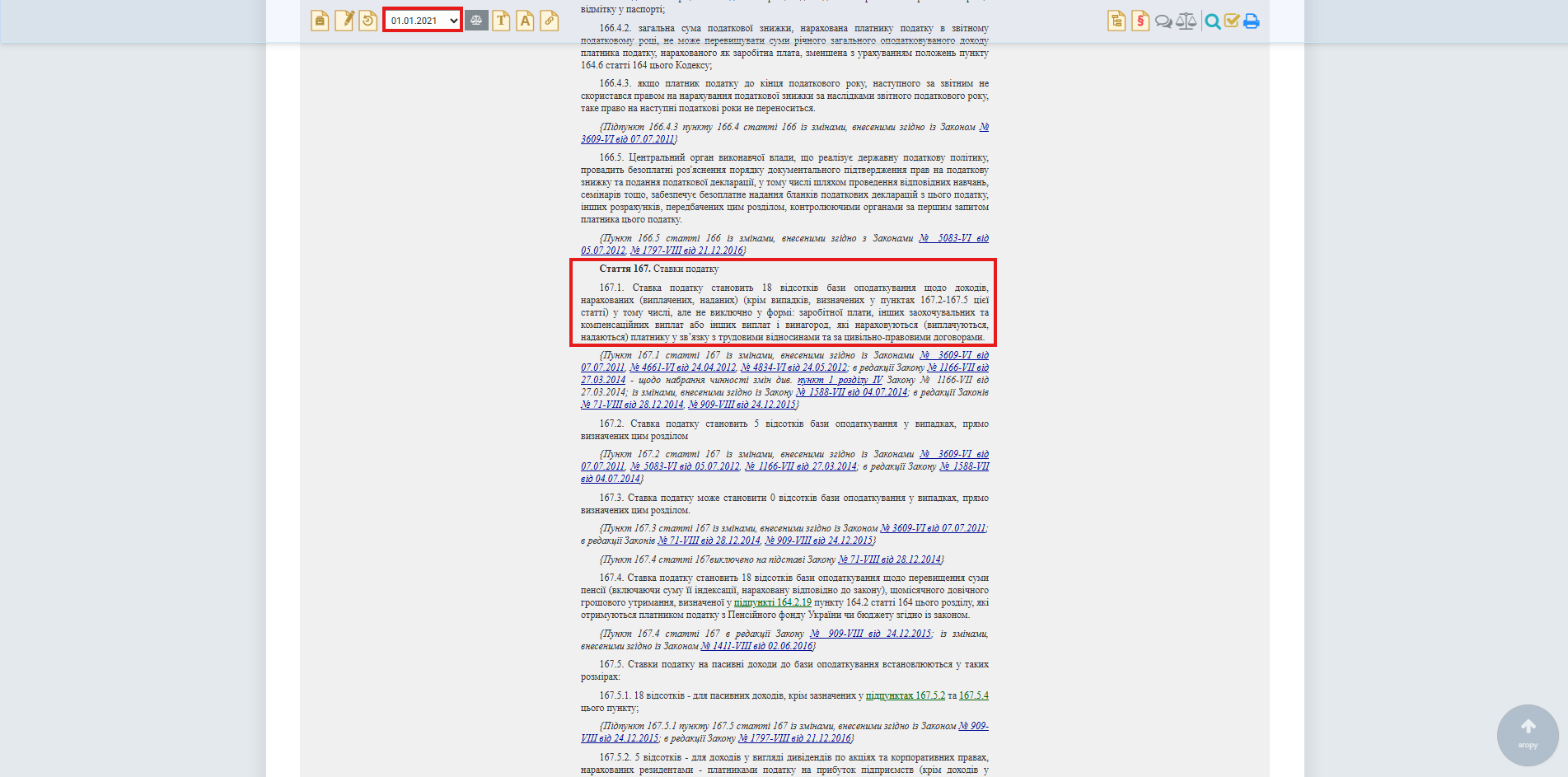1568x777 pixels.
Task: Open link № 4661-VI від 24.04.2012
Action: 682,367
